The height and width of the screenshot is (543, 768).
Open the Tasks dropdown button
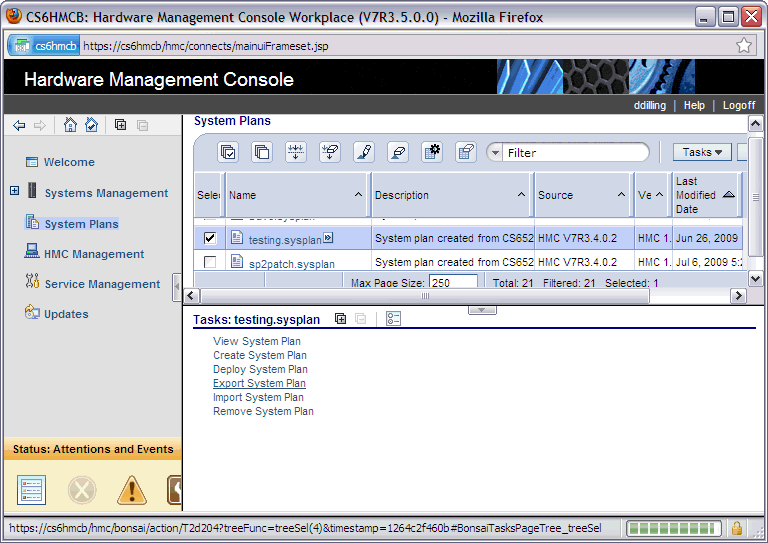click(702, 152)
